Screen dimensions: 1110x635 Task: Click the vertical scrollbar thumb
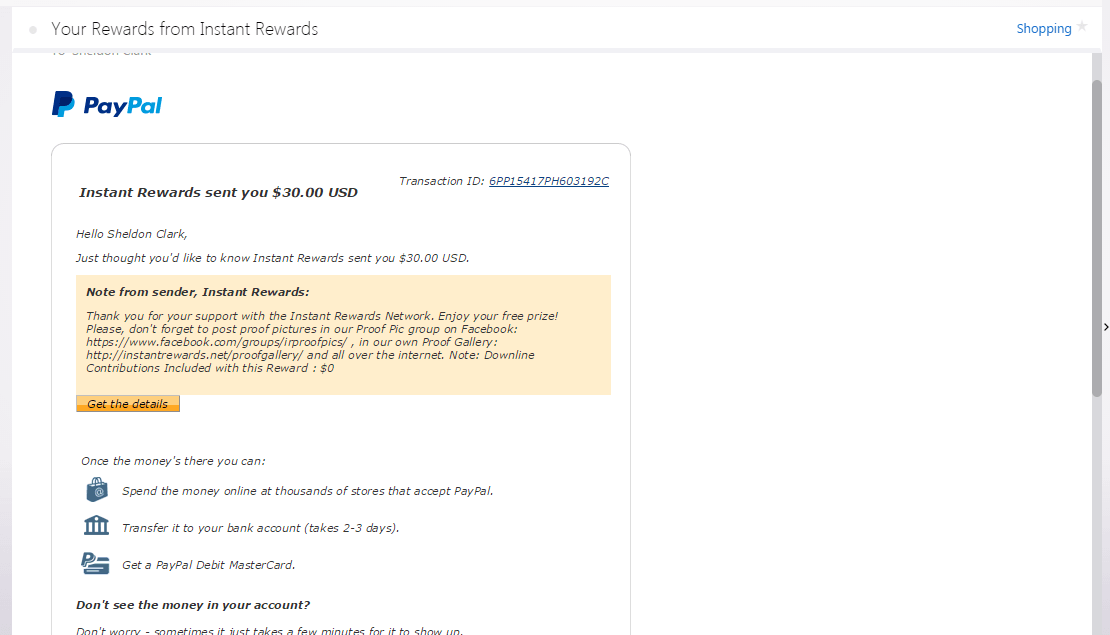(x=1097, y=238)
